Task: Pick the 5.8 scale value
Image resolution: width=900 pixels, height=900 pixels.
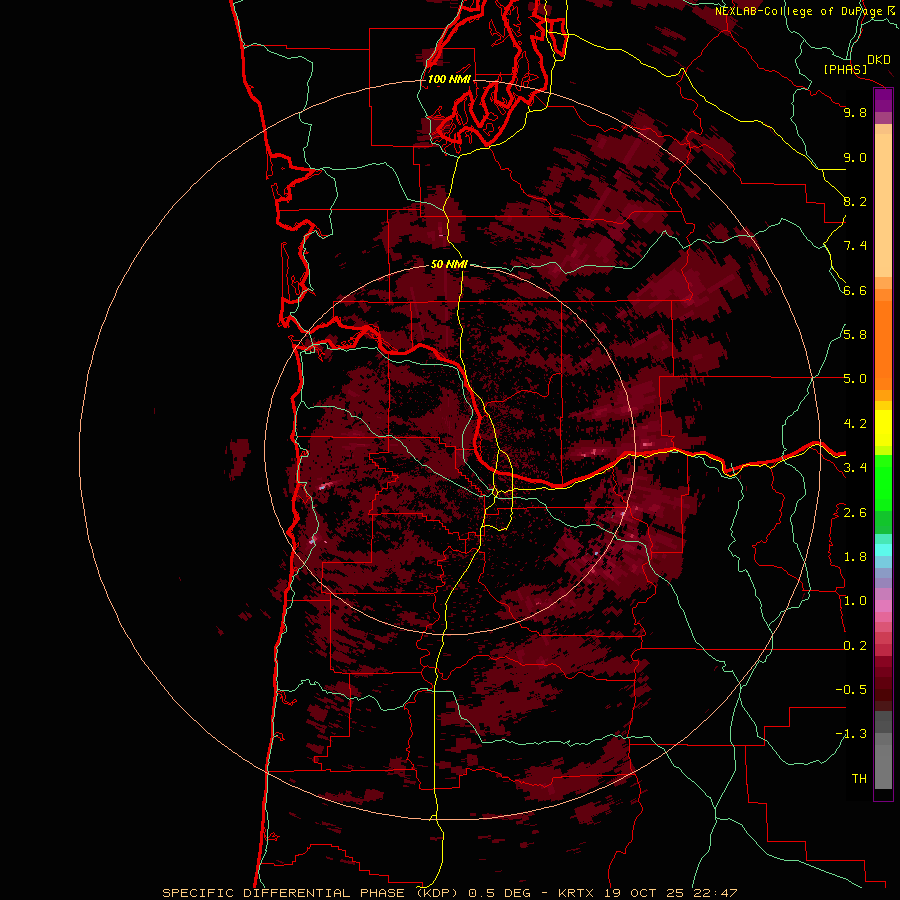Action: click(x=855, y=335)
